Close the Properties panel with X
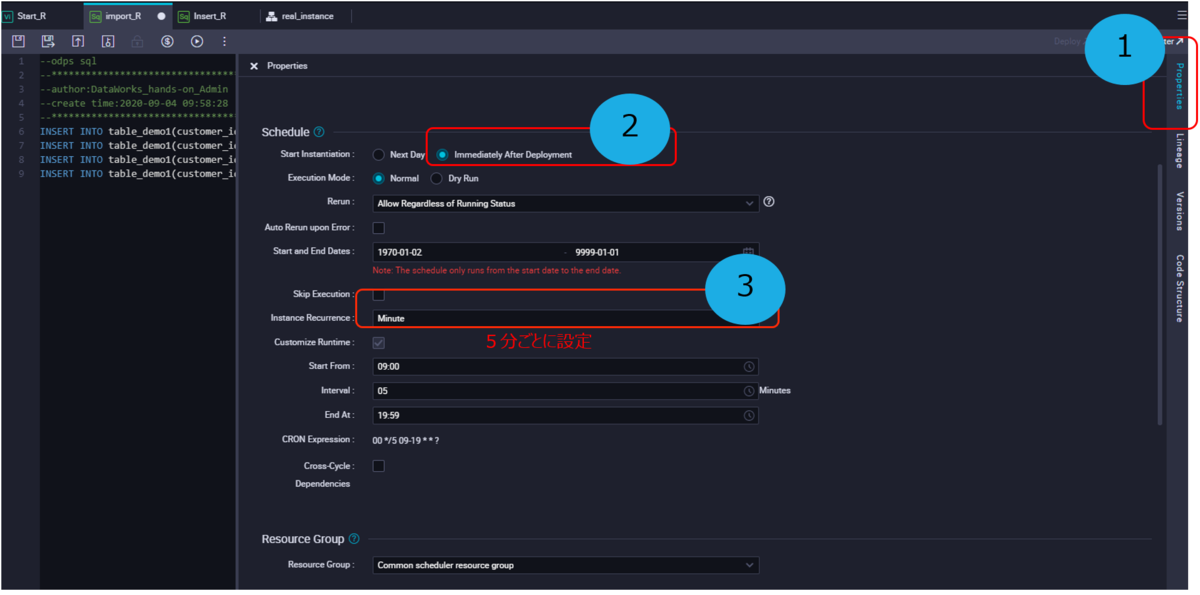 pyautogui.click(x=254, y=66)
